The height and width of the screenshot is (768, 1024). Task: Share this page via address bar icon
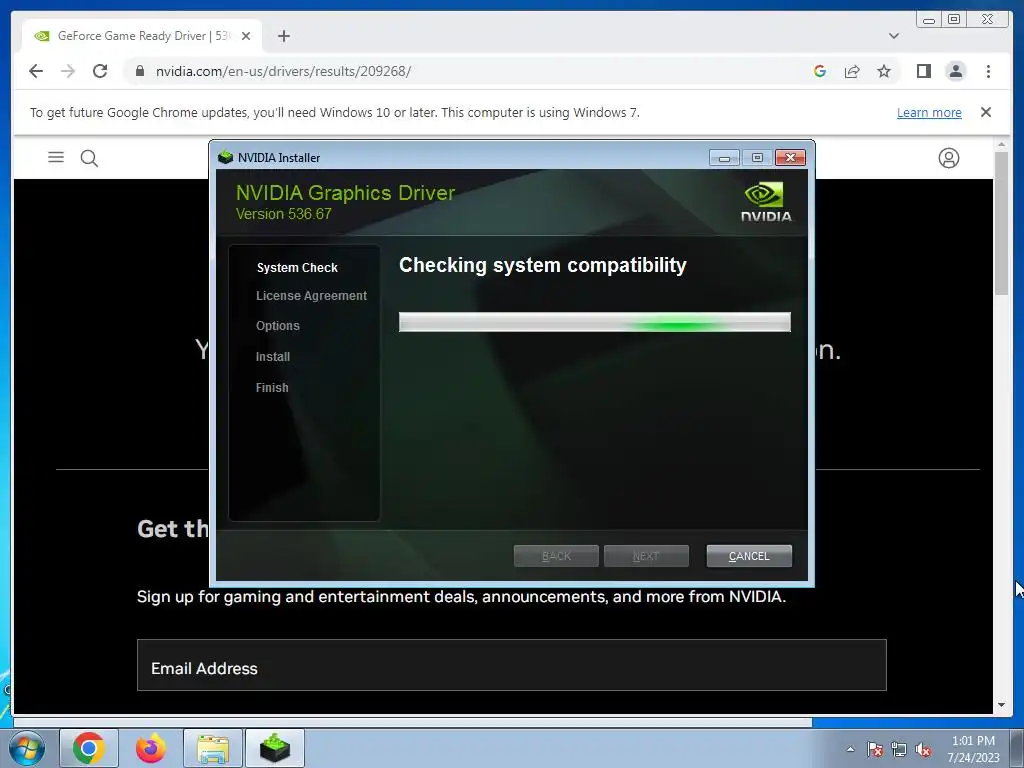(852, 71)
